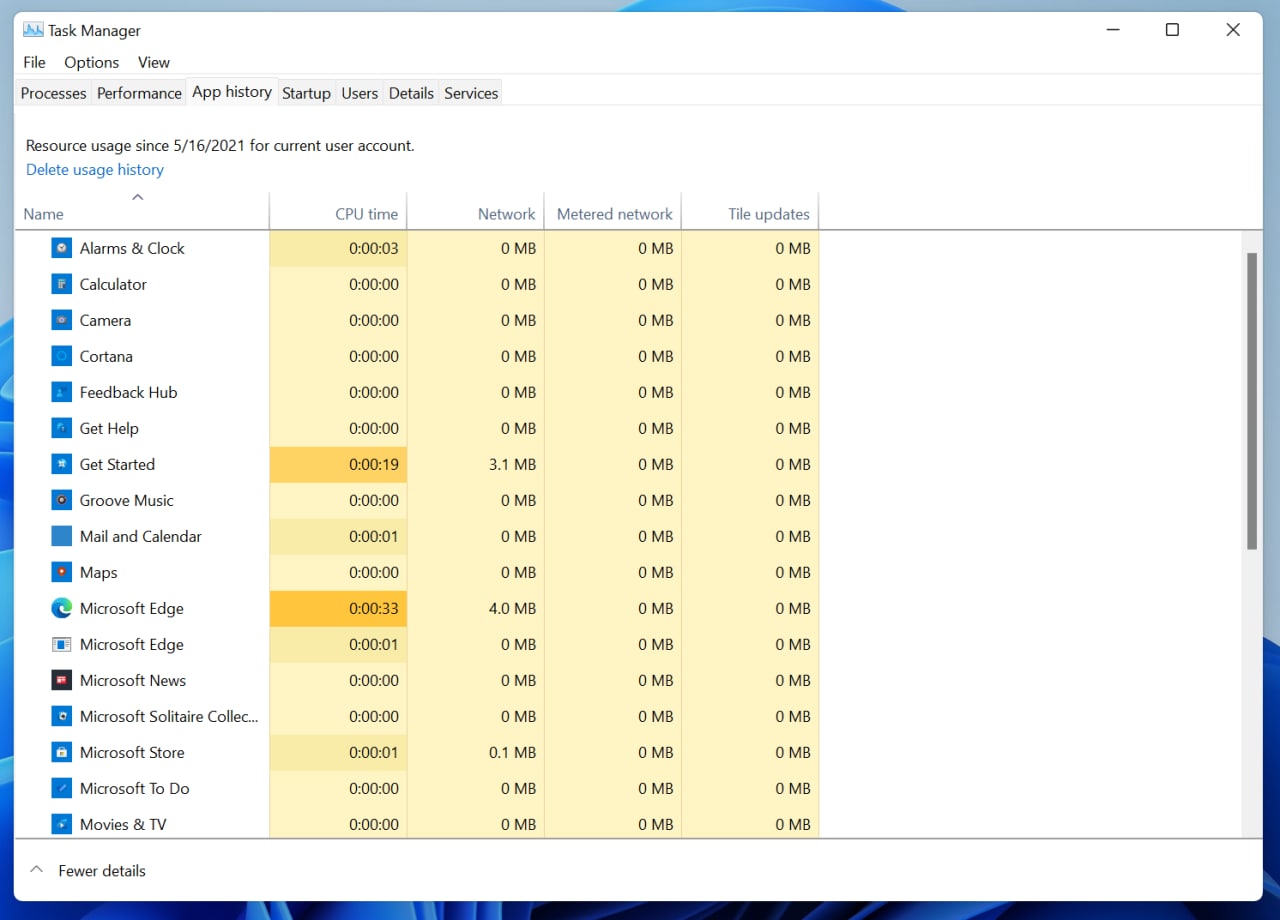Click the Microsoft Edge icon with 0:00:33
The width and height of the screenshot is (1280, 920).
pos(62,608)
